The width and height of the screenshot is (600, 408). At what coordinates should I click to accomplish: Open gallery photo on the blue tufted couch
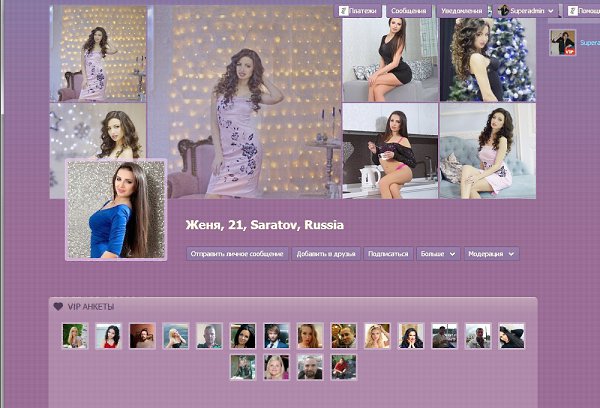[x=488, y=151]
